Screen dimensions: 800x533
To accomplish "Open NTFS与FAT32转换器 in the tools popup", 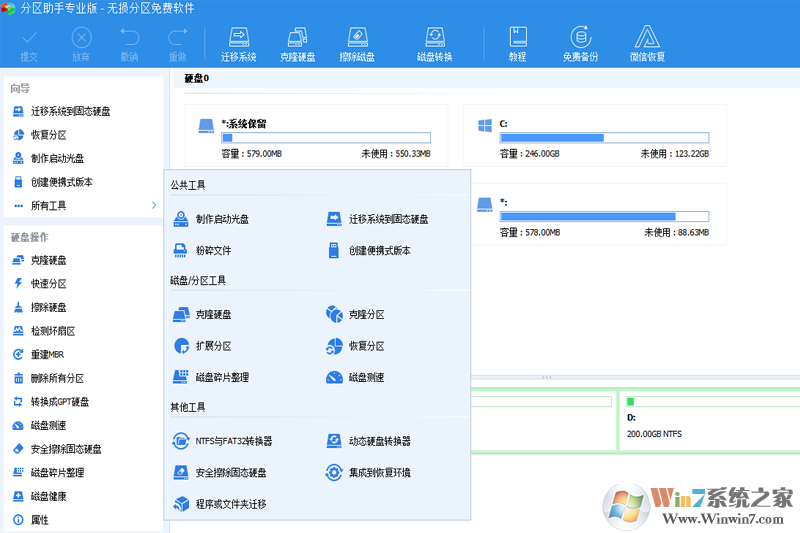I will pyautogui.click(x=222, y=441).
